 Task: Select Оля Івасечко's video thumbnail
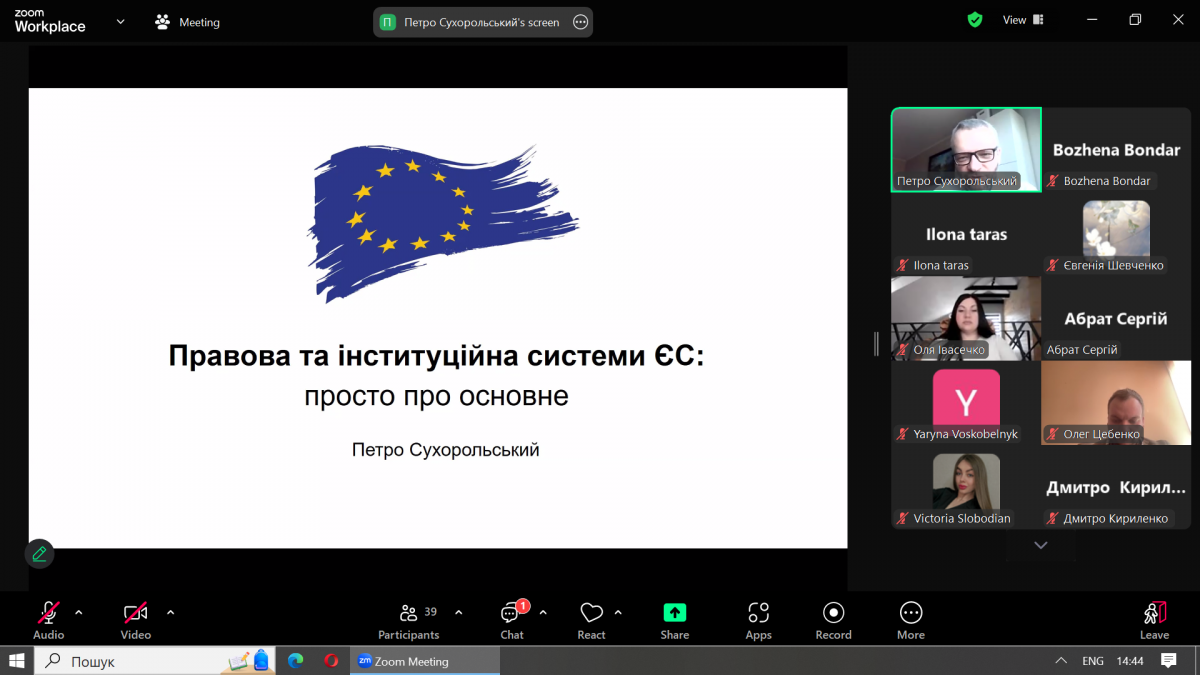(966, 318)
